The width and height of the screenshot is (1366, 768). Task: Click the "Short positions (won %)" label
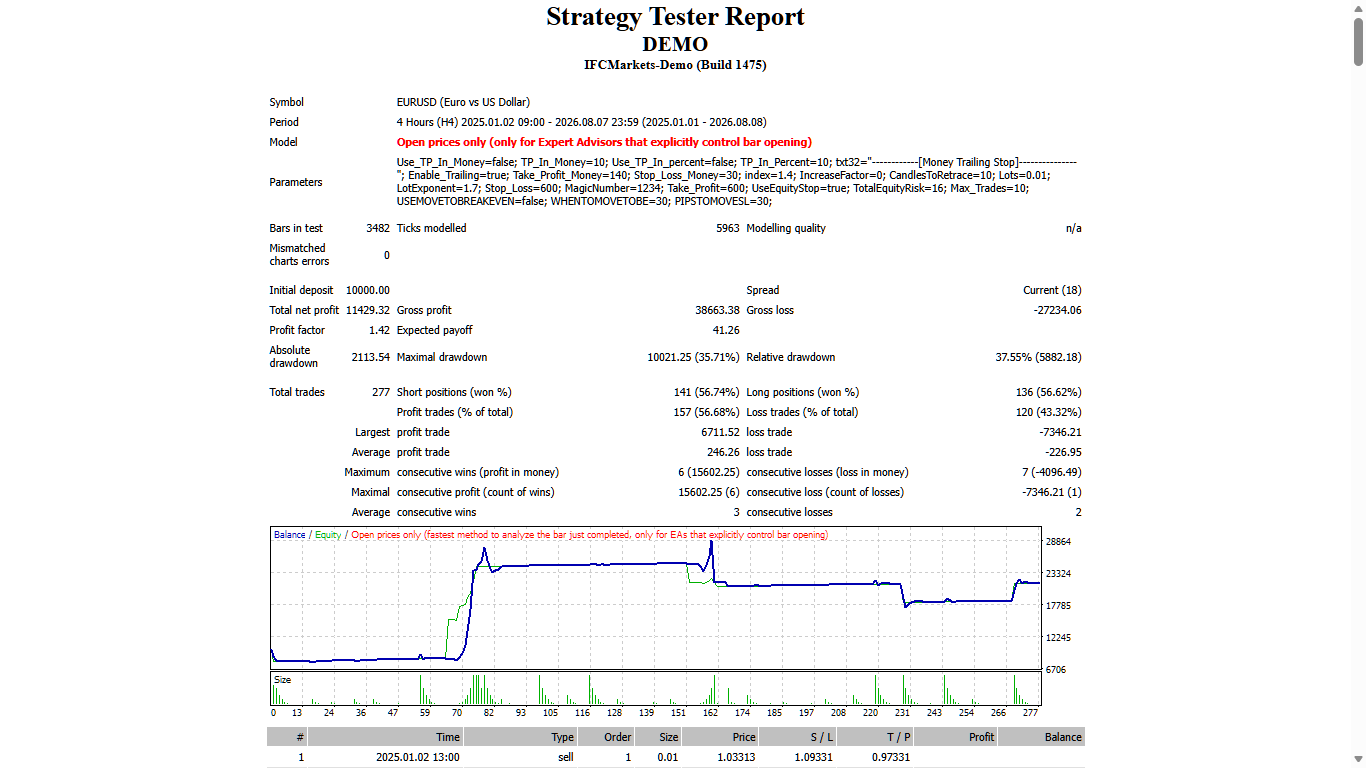pyautogui.click(x=454, y=392)
